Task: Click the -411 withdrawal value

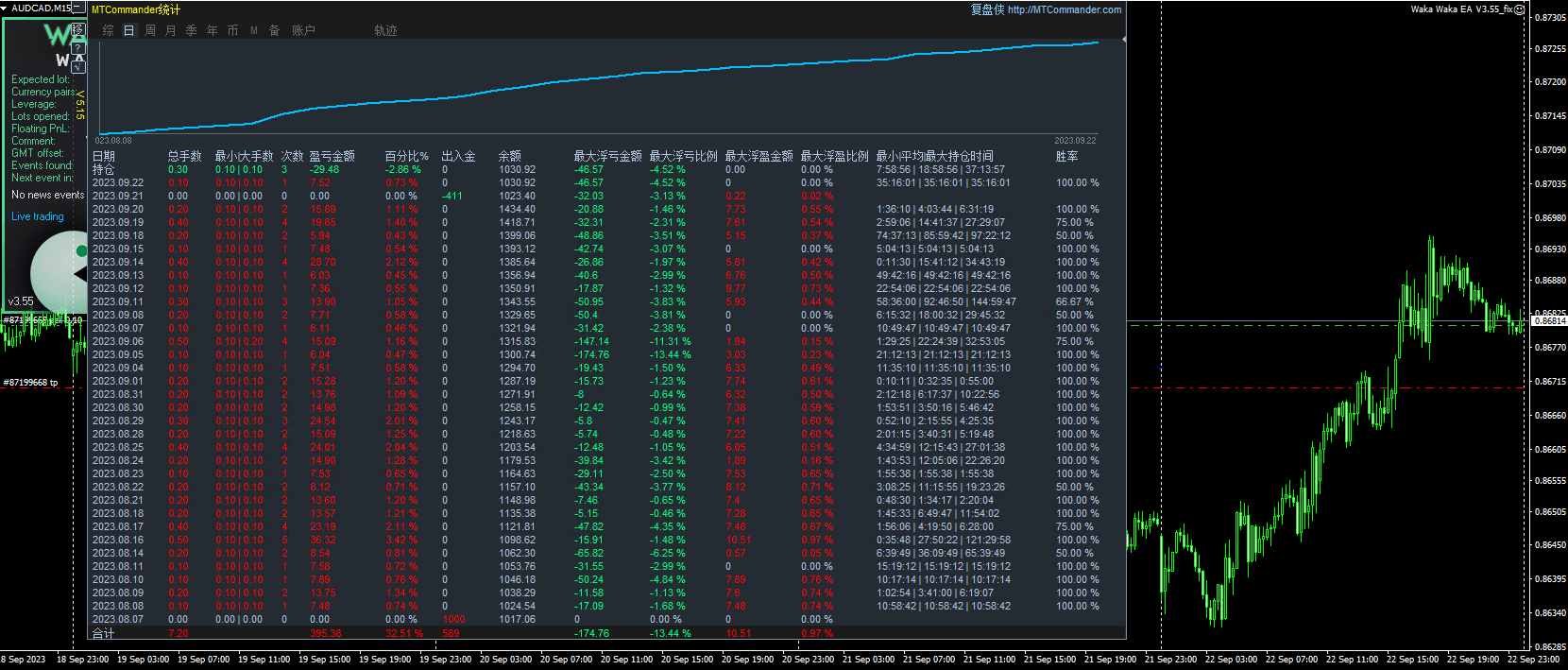Action: (x=452, y=196)
